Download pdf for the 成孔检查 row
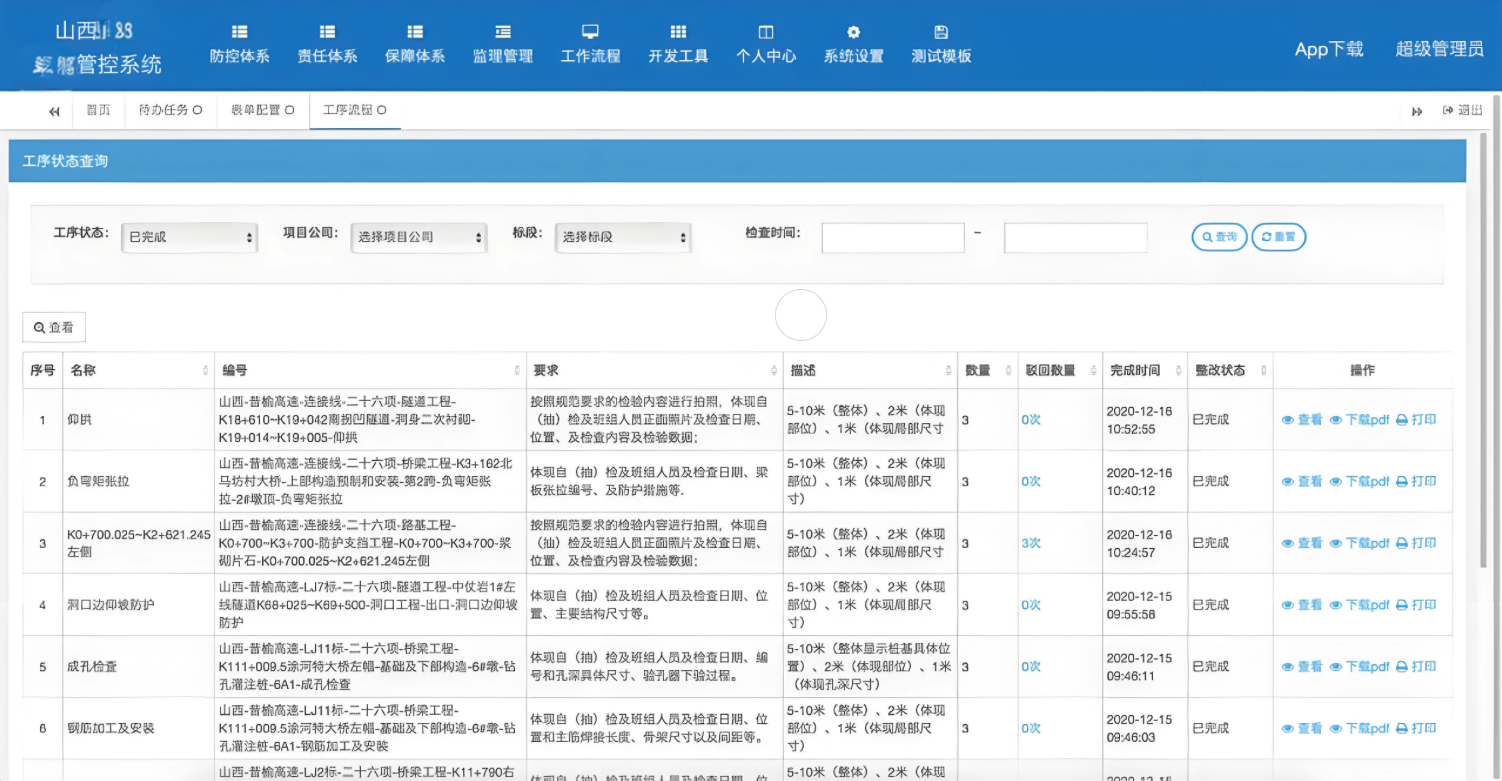Viewport: 1502px width, 781px height. pyautogui.click(x=1360, y=666)
